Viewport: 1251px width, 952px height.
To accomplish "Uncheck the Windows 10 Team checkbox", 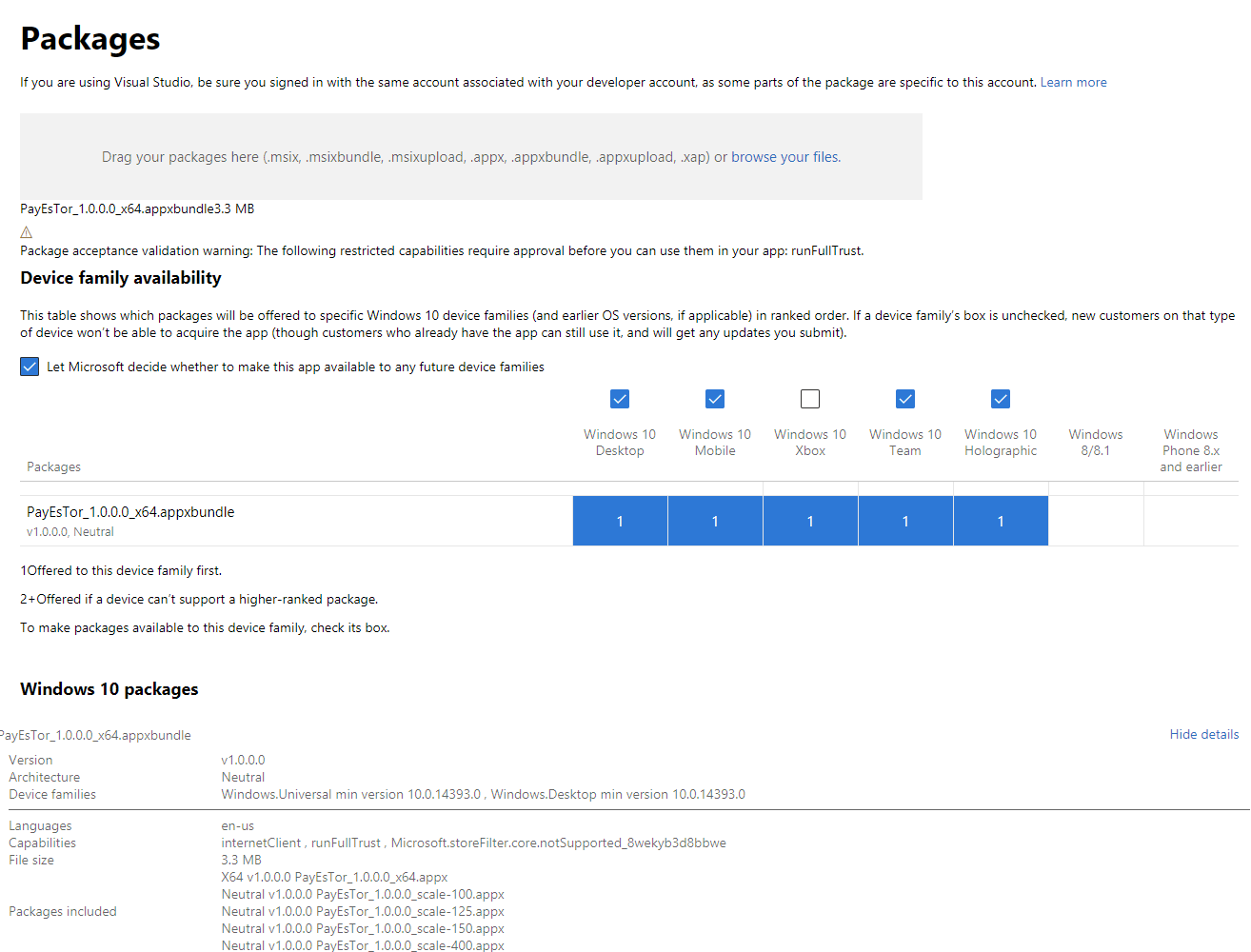I will (905, 399).
